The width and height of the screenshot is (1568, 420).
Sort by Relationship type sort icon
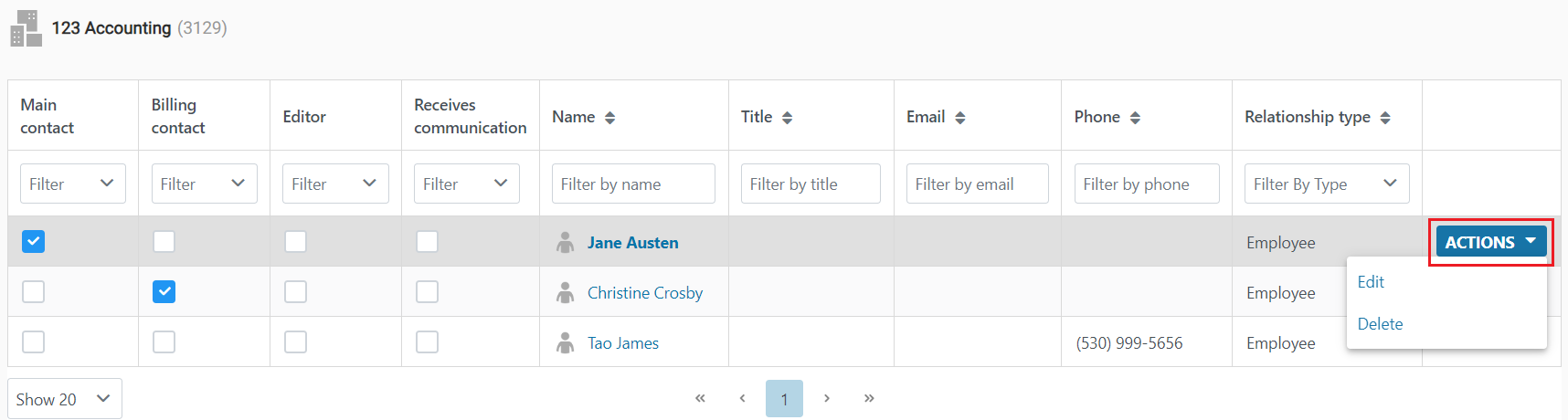pos(1385,117)
